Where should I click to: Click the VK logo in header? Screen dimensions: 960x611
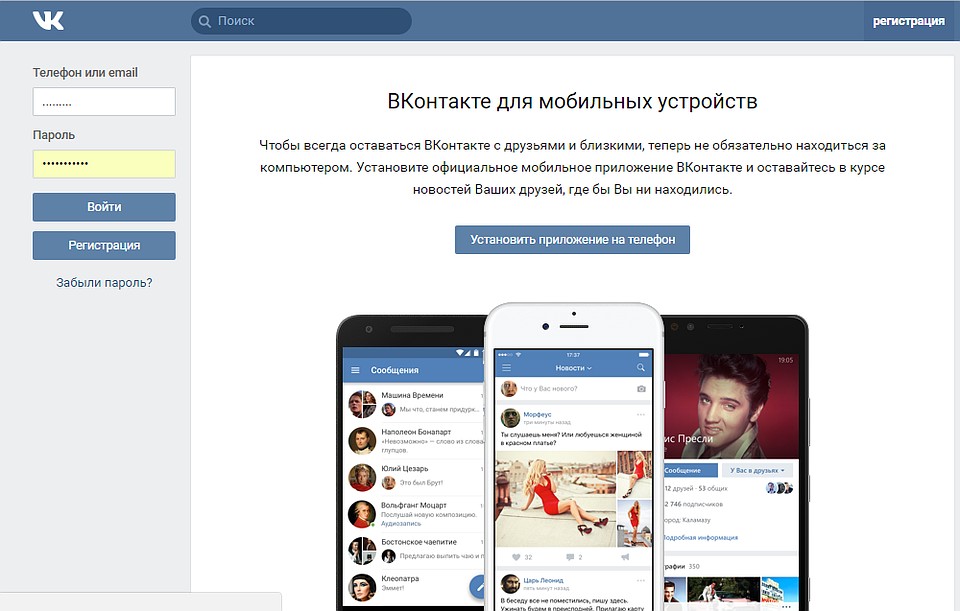pos(48,20)
